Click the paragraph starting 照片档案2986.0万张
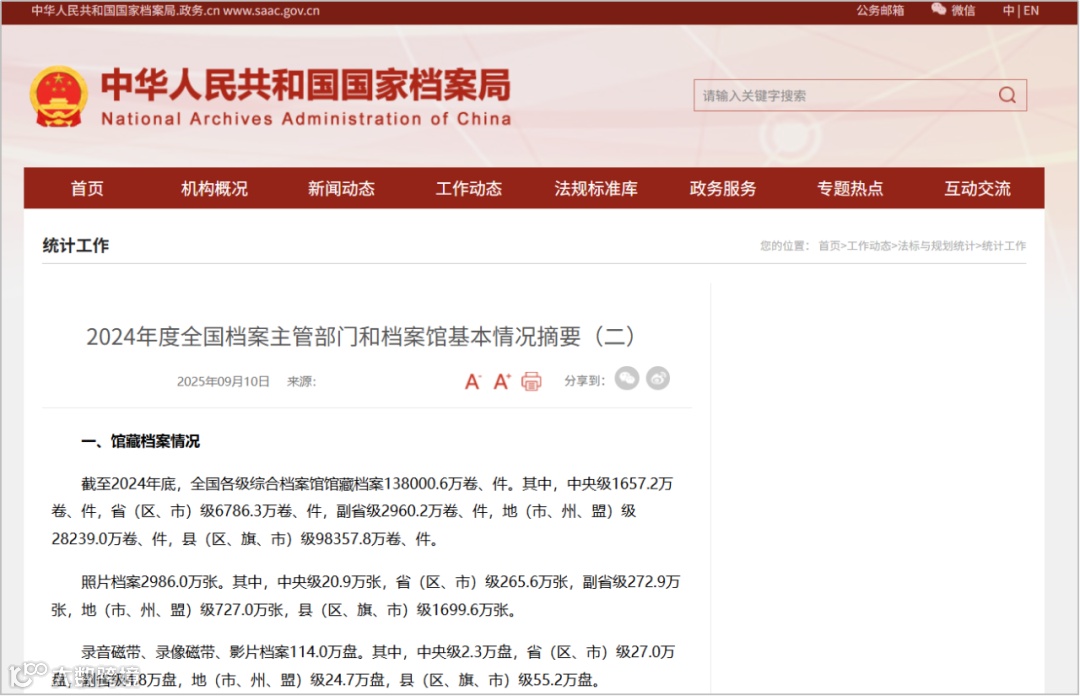 [366, 595]
